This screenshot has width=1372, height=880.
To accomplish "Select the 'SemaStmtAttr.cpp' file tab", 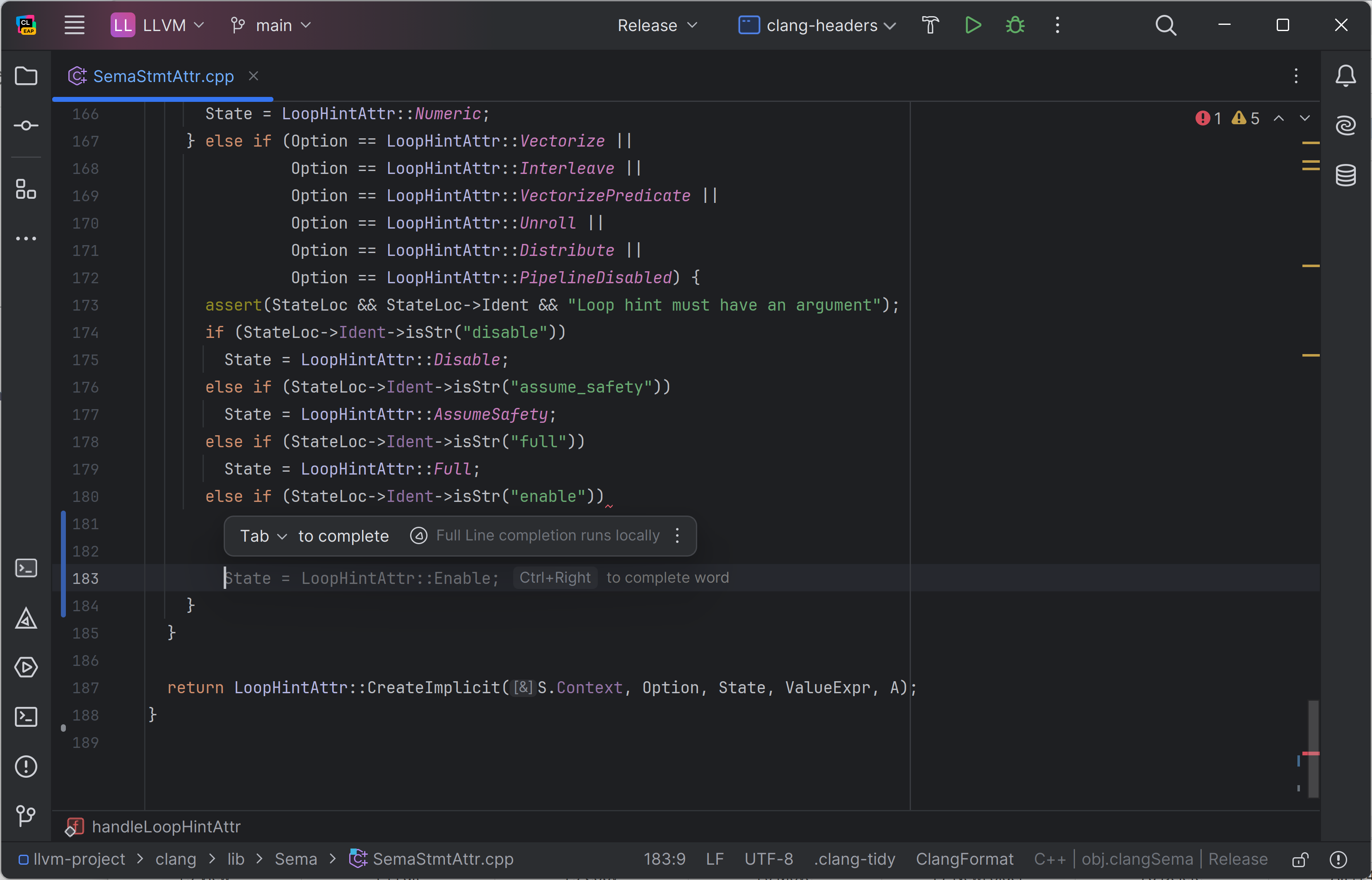I will (x=162, y=76).
